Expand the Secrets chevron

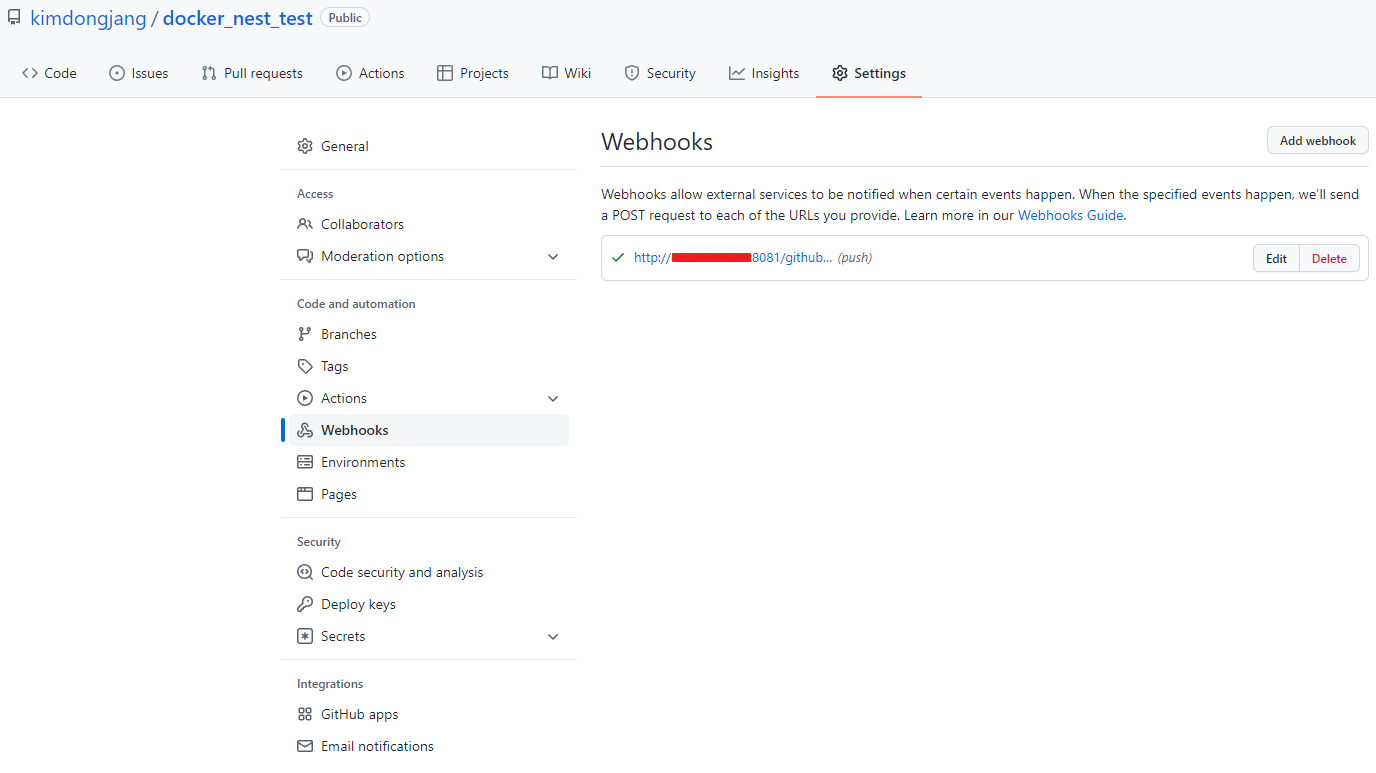tap(553, 637)
